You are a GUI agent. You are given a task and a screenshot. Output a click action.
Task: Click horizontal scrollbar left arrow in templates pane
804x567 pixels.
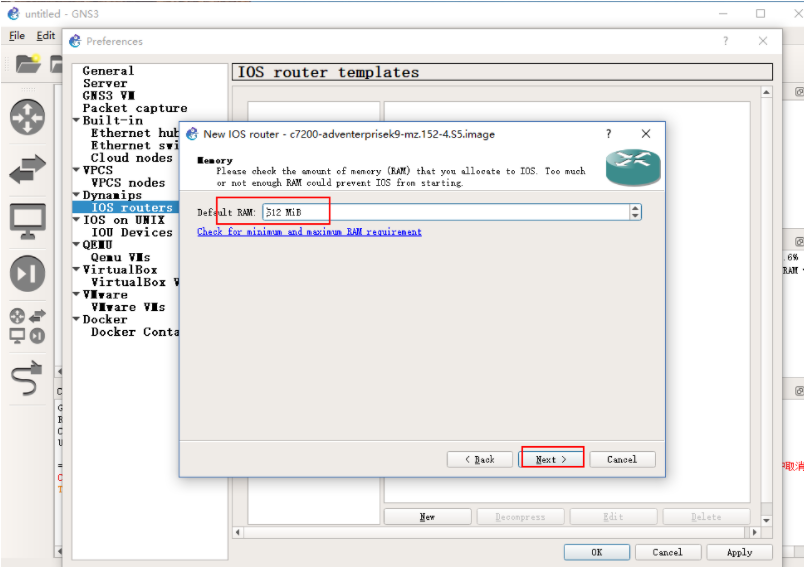coord(237,532)
